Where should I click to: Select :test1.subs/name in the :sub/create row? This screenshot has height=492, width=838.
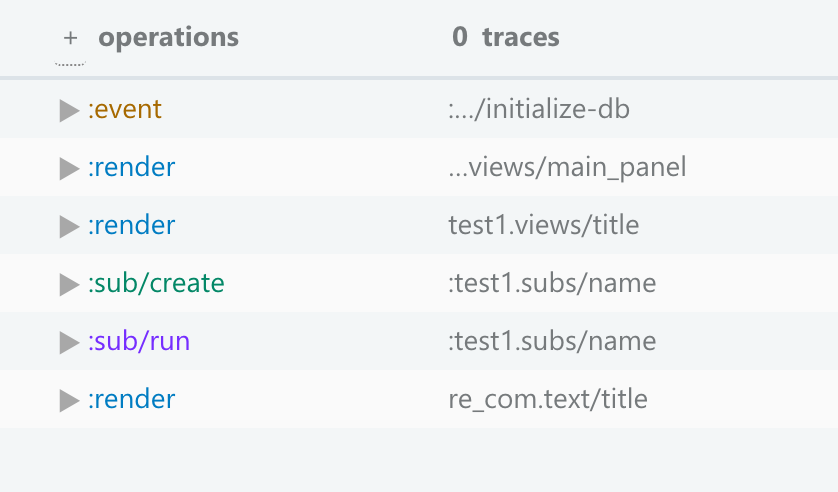[x=552, y=283]
